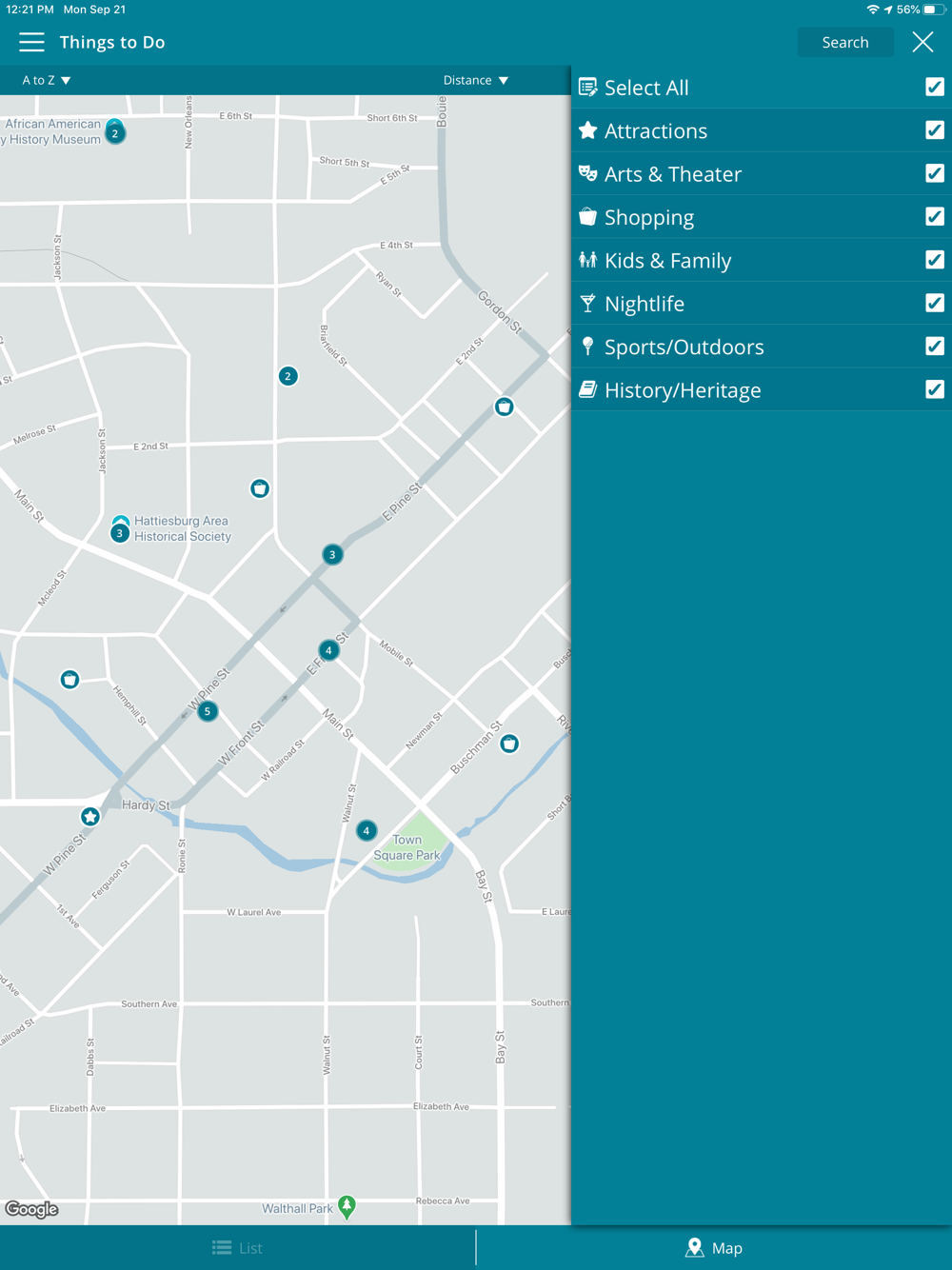Tap the shopping marker east of Jackson St
952x1270 pixels.
tap(260, 488)
